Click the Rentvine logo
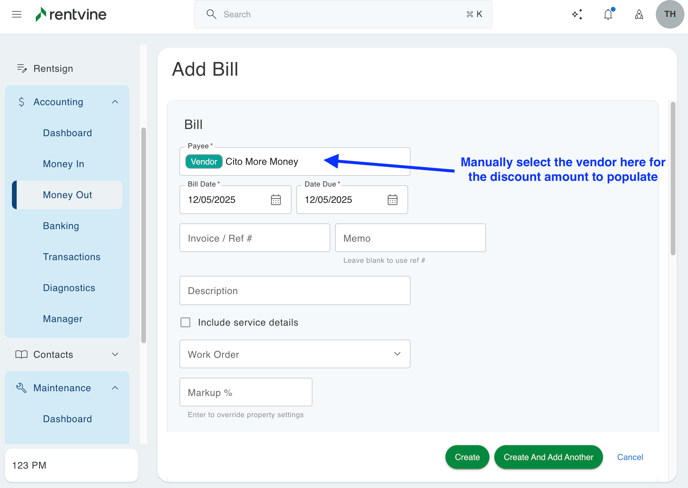The image size is (688, 488). click(x=70, y=15)
